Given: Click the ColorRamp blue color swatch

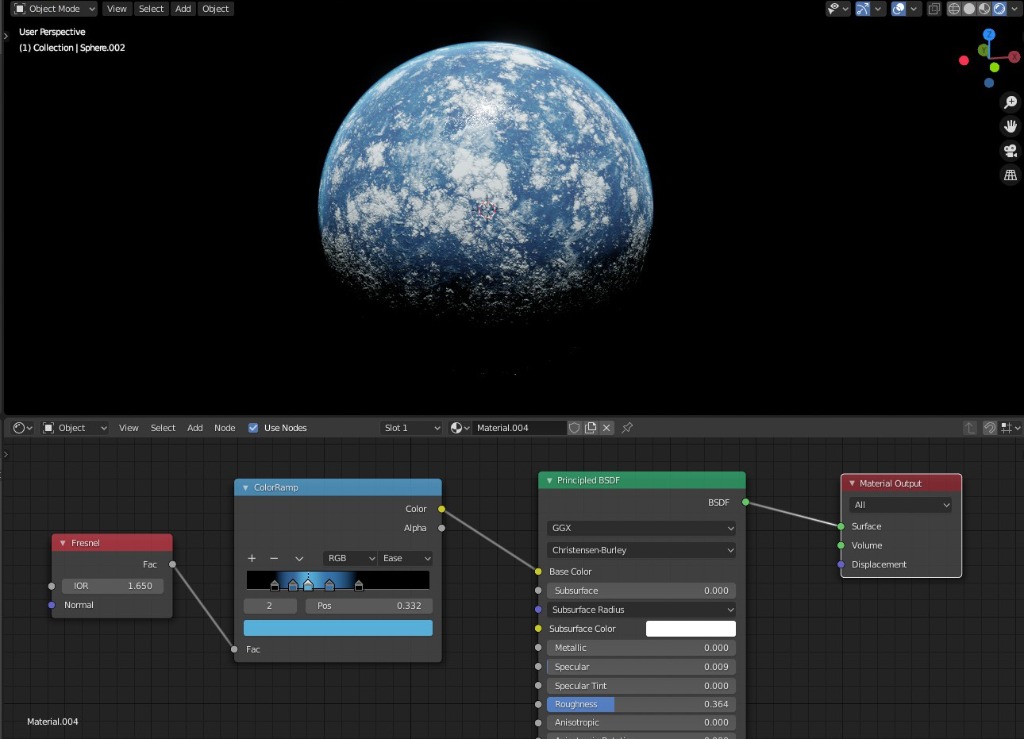Looking at the screenshot, I should (x=338, y=628).
